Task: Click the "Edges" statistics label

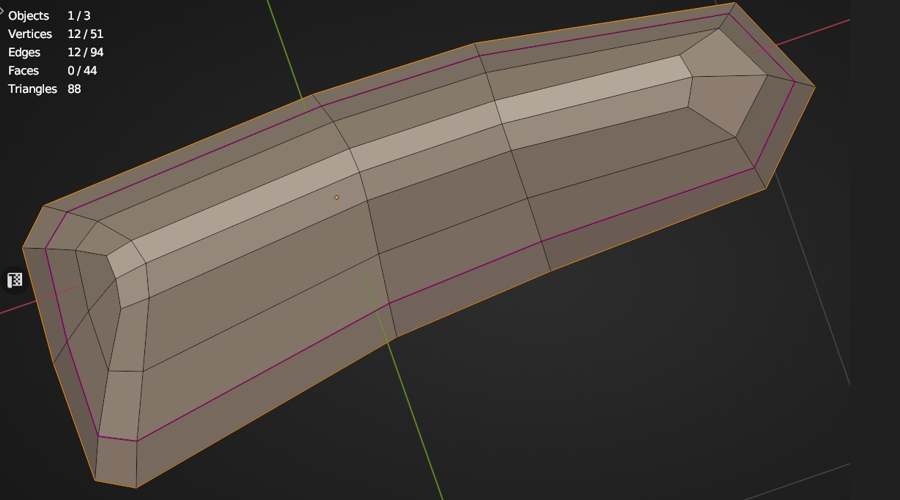Action: coord(24,52)
